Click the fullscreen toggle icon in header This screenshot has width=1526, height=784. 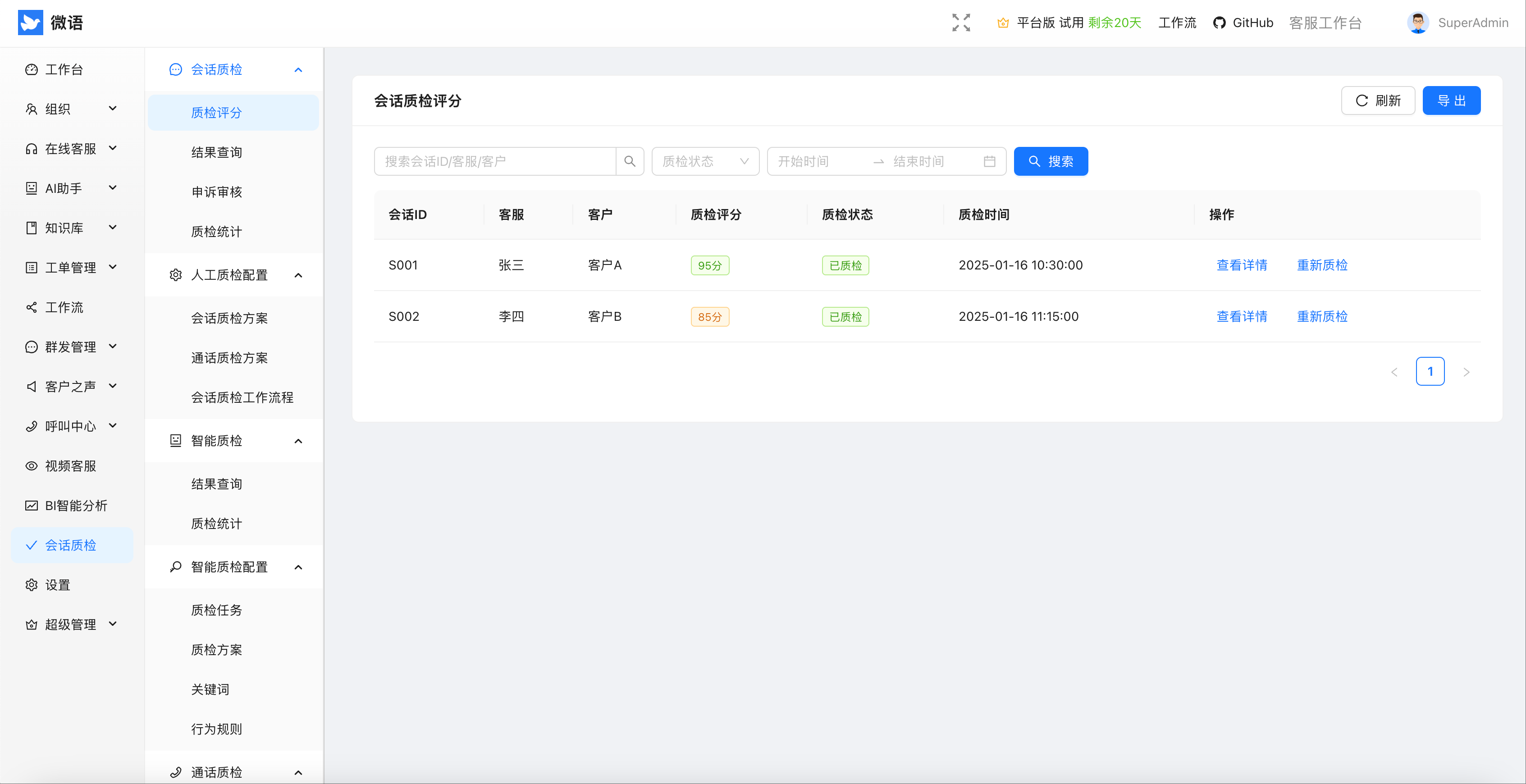coord(961,23)
